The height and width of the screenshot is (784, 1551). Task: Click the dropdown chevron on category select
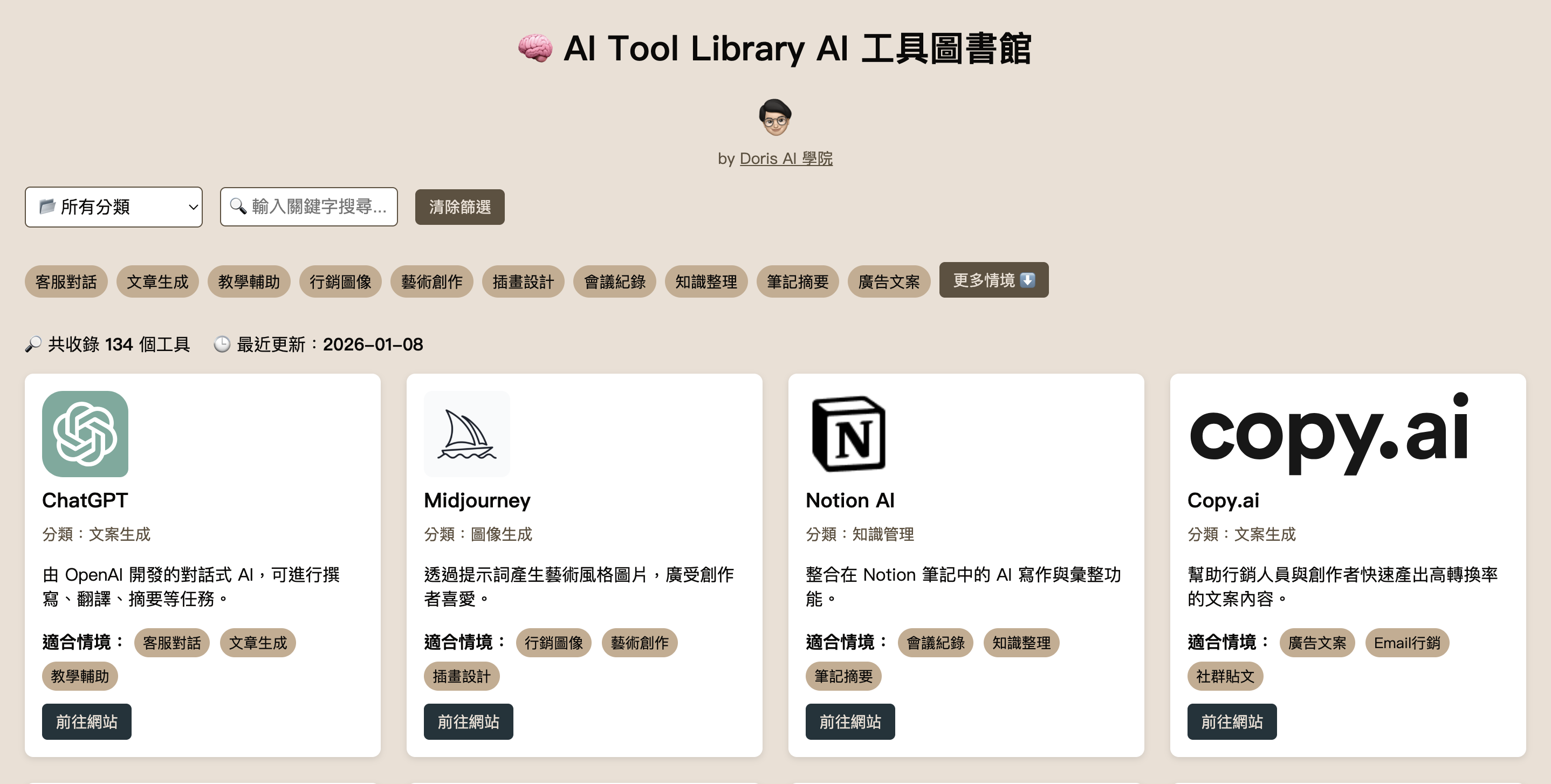click(x=193, y=207)
